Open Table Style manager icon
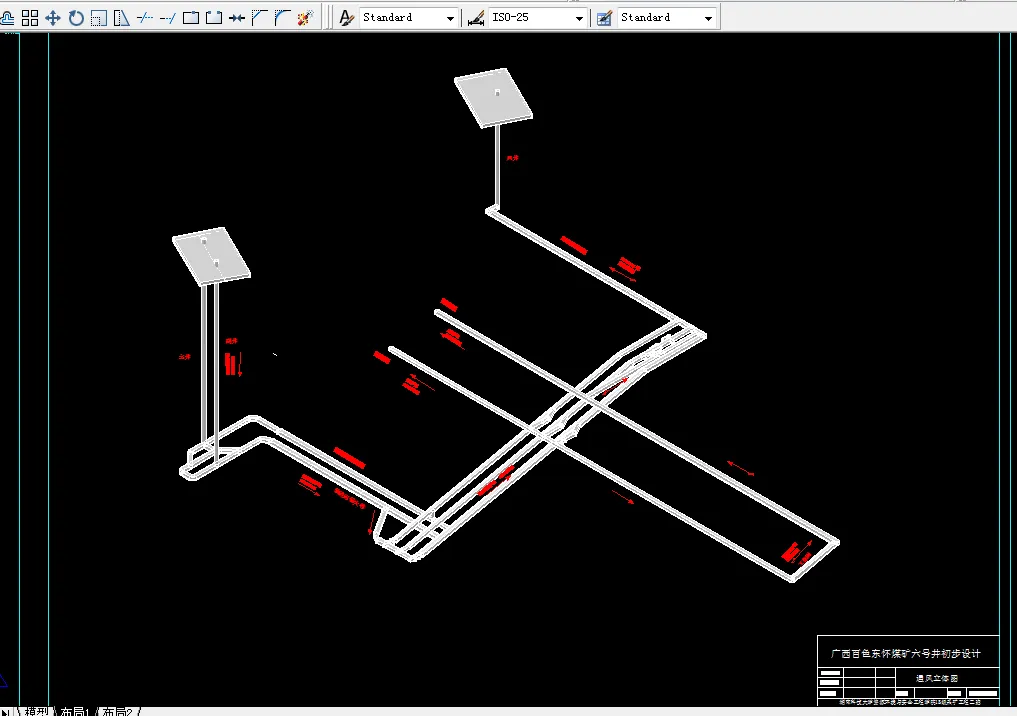1017x716 pixels. coord(604,18)
